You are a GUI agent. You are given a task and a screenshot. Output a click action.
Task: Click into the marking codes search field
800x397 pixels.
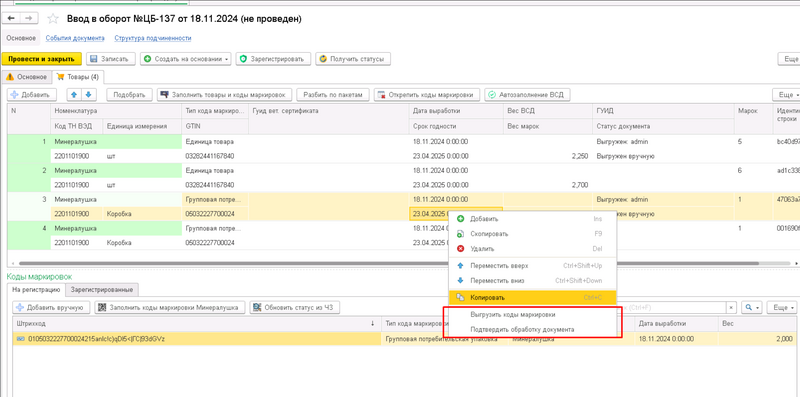(x=671, y=308)
